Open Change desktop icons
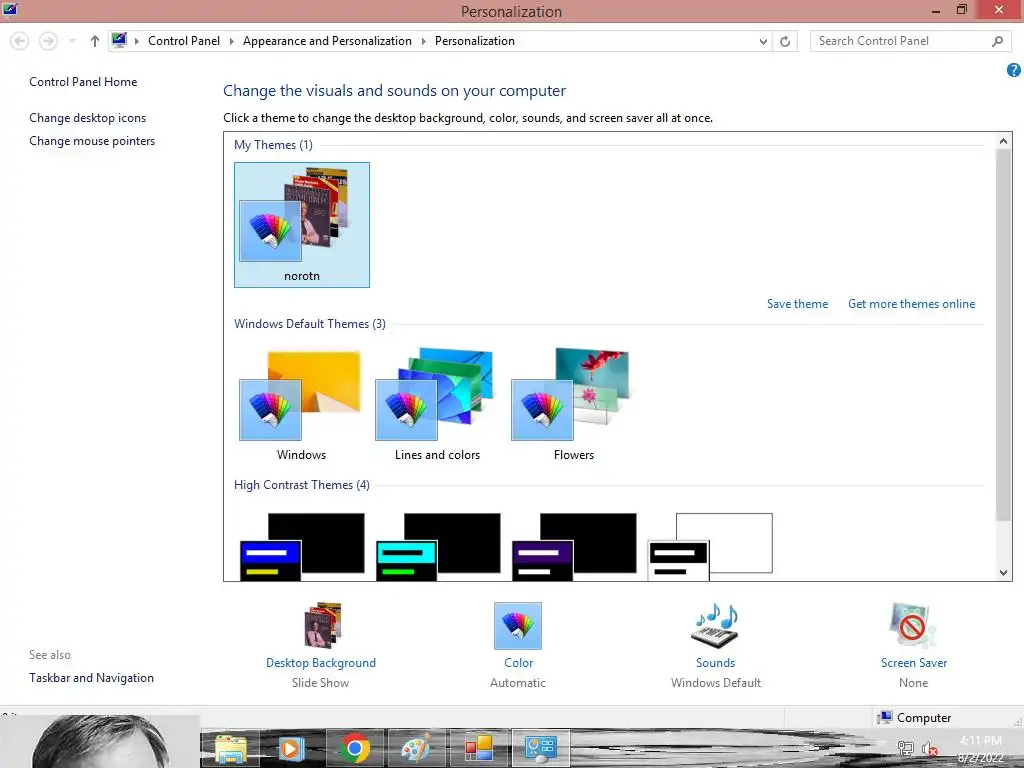The height and width of the screenshot is (768, 1024). (x=88, y=118)
